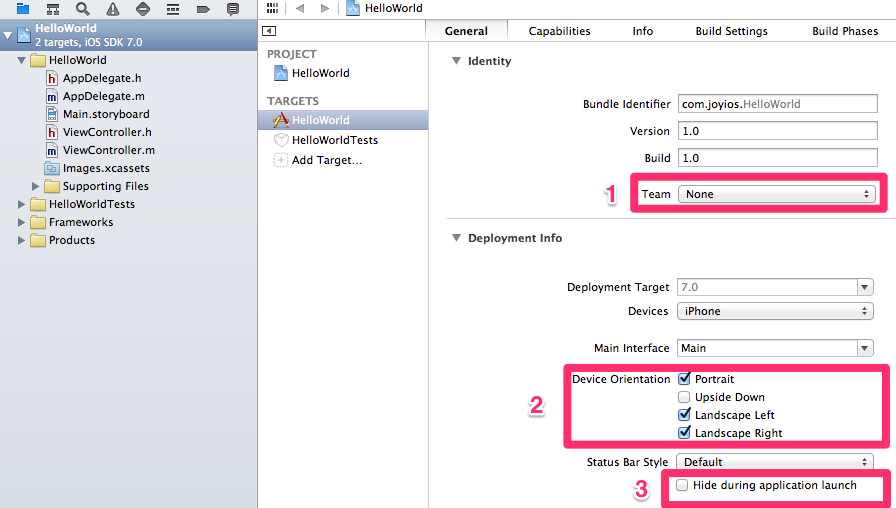Go back with the left arrow

(300, 8)
